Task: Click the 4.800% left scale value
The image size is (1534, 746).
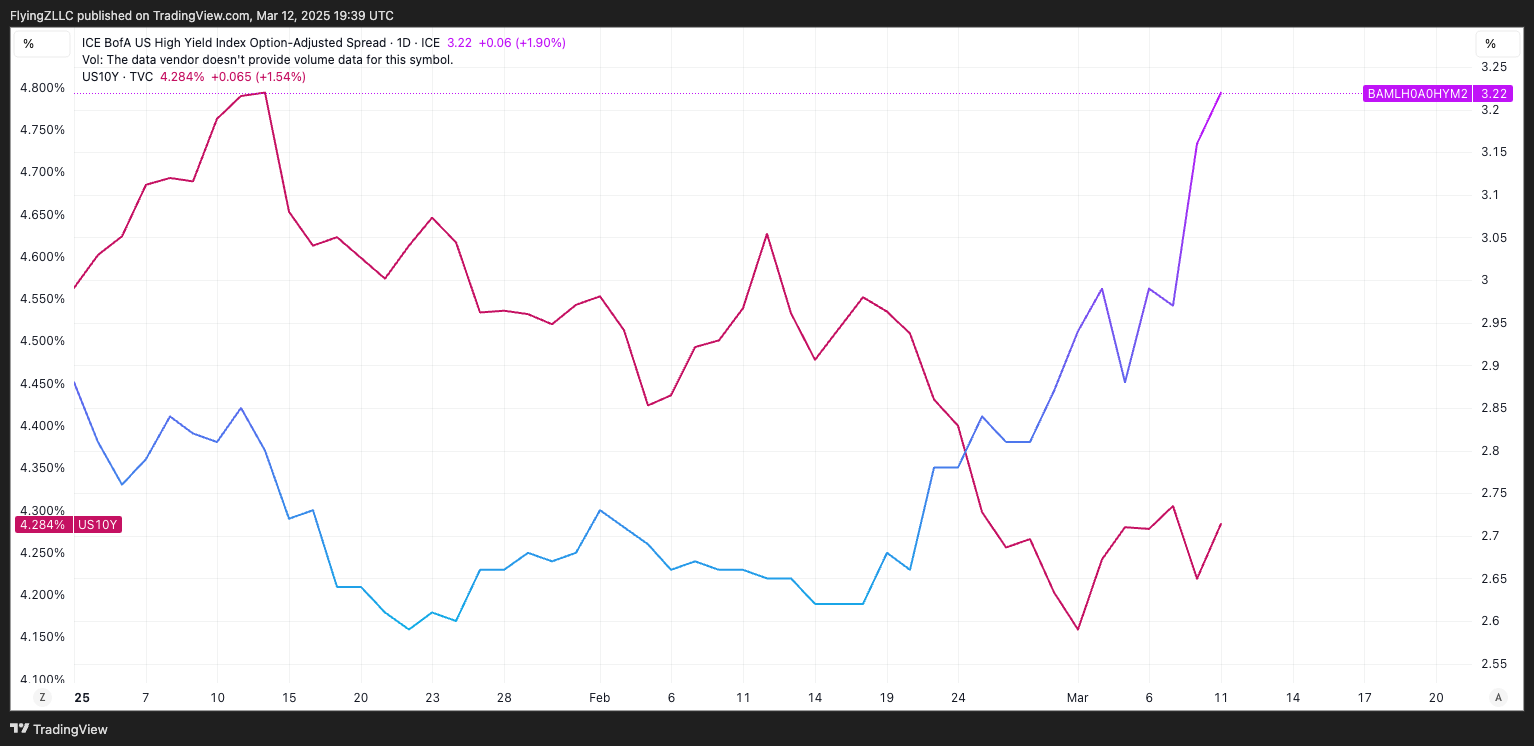Action: [x=42, y=87]
